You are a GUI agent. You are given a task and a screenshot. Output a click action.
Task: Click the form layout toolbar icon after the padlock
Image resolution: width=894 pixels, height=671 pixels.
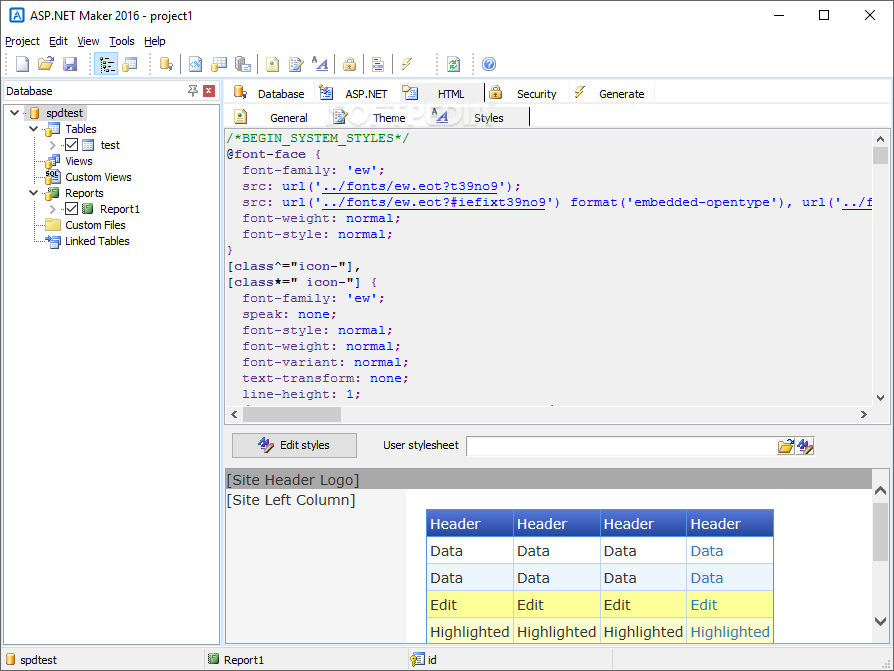pyautogui.click(x=378, y=64)
